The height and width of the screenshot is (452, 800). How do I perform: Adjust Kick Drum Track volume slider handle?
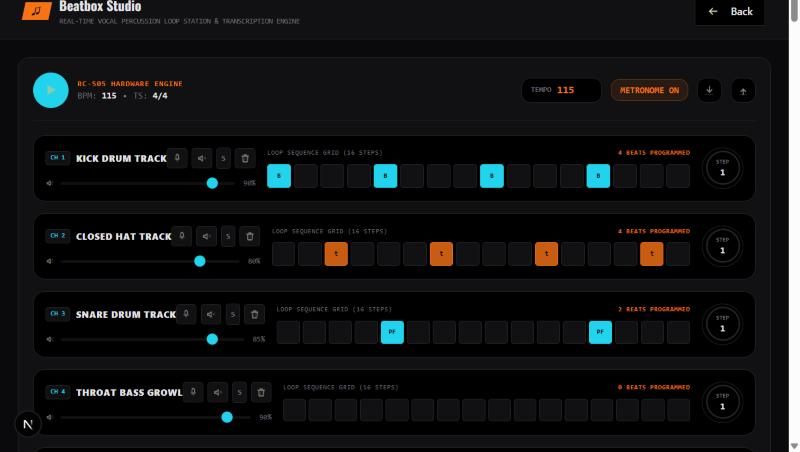212,183
